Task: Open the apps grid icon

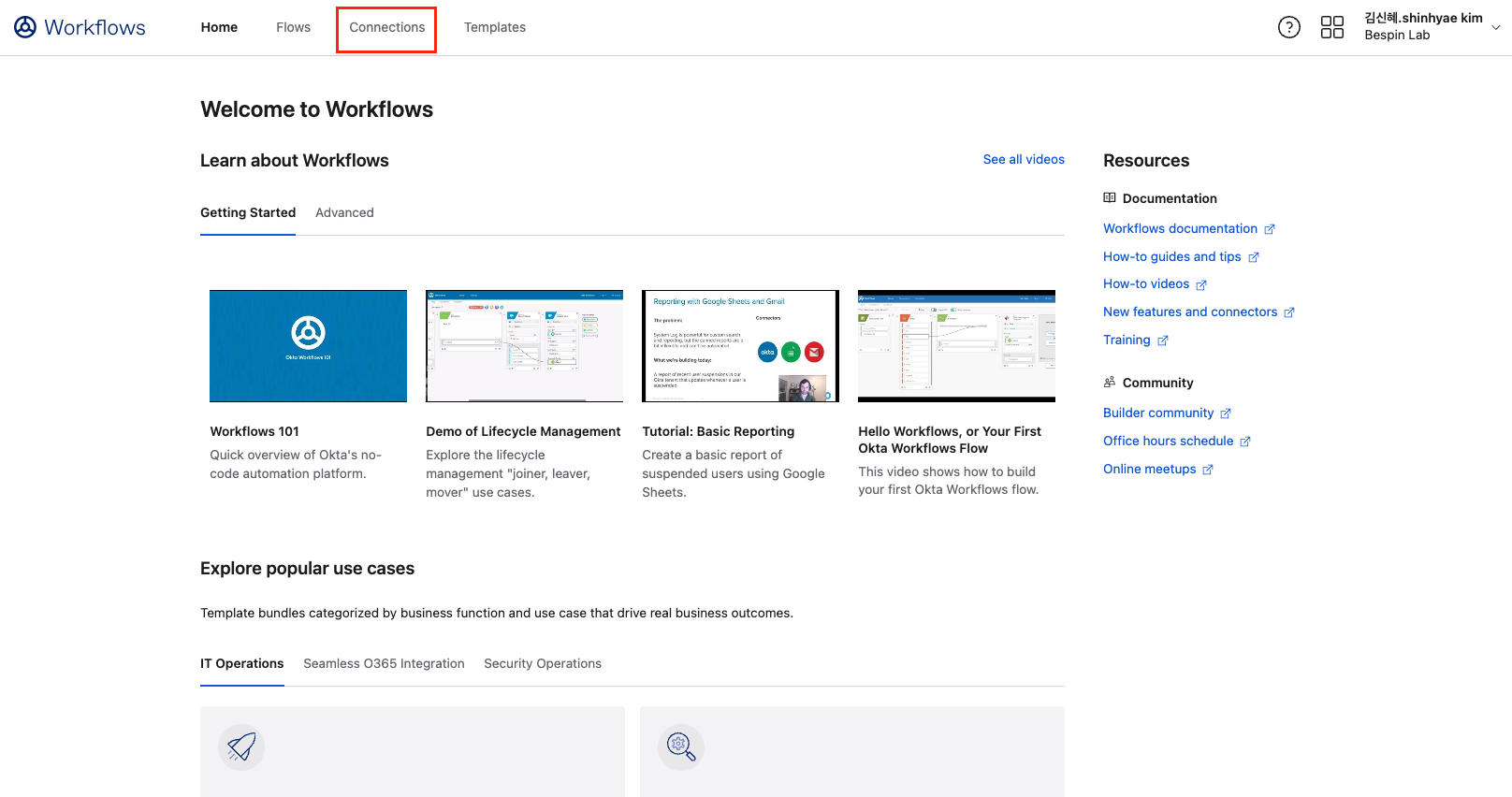Action: pos(1331,27)
